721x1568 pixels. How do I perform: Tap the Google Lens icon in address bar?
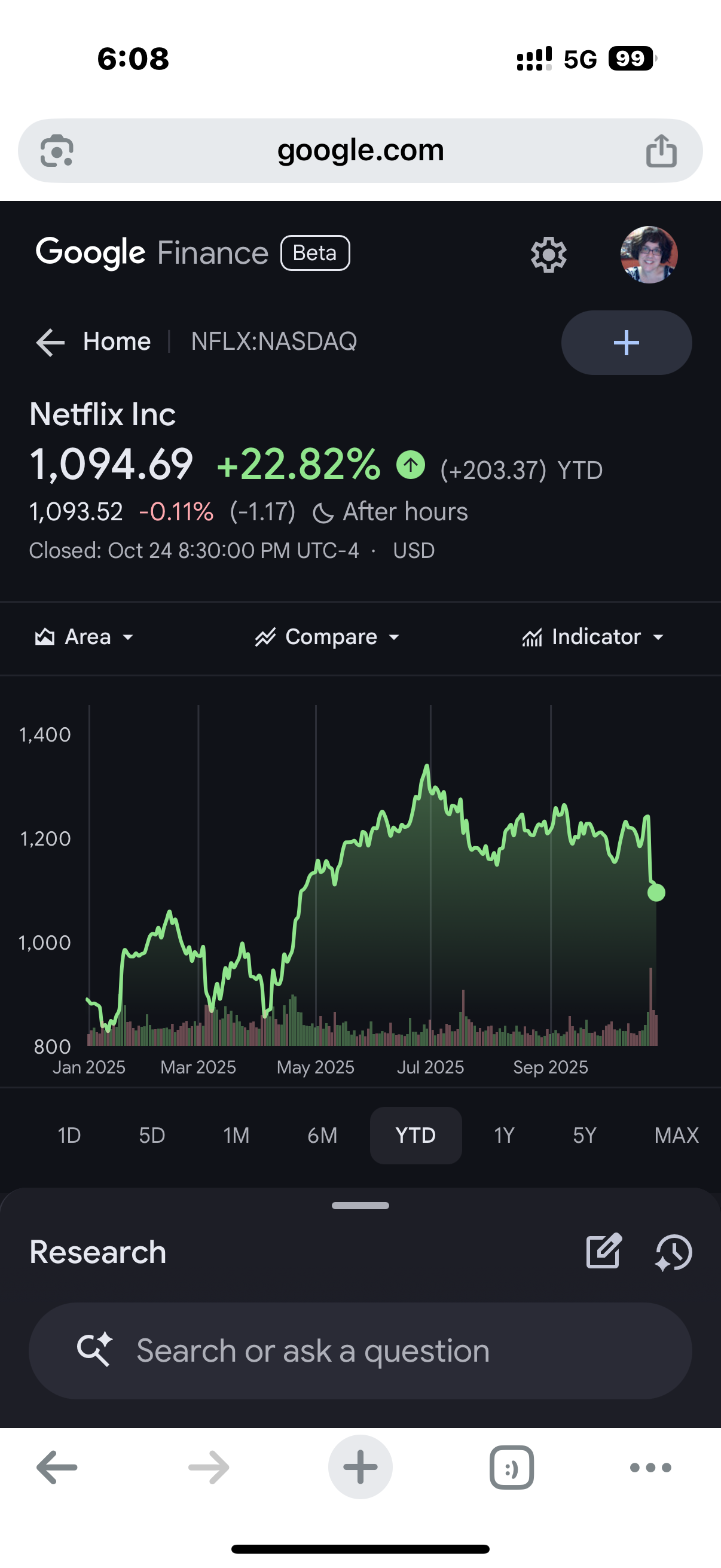pos(57,150)
